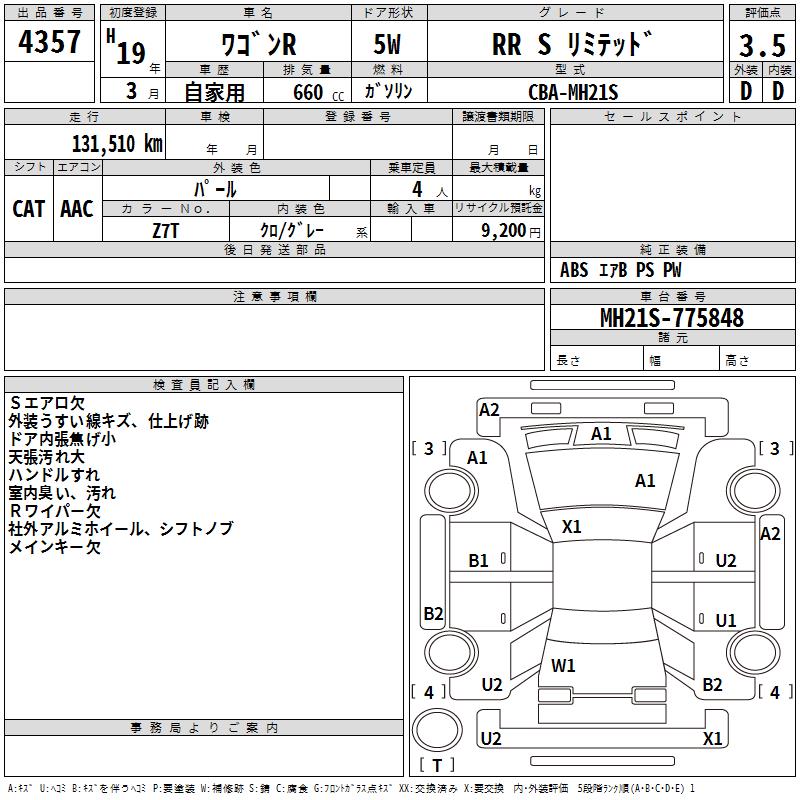
Task: Click the CAT shift type cell
Action: pos(28,208)
